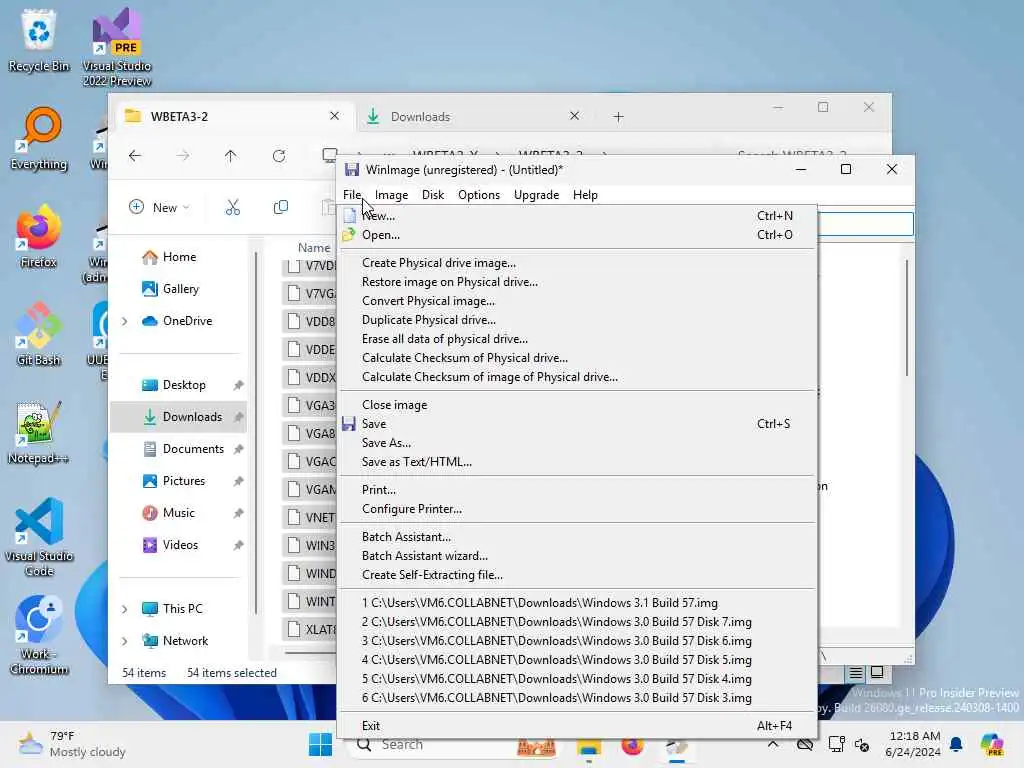Choose Create Self-Extracting file...
Screen dimensions: 1024x768
click(x=577, y=574)
